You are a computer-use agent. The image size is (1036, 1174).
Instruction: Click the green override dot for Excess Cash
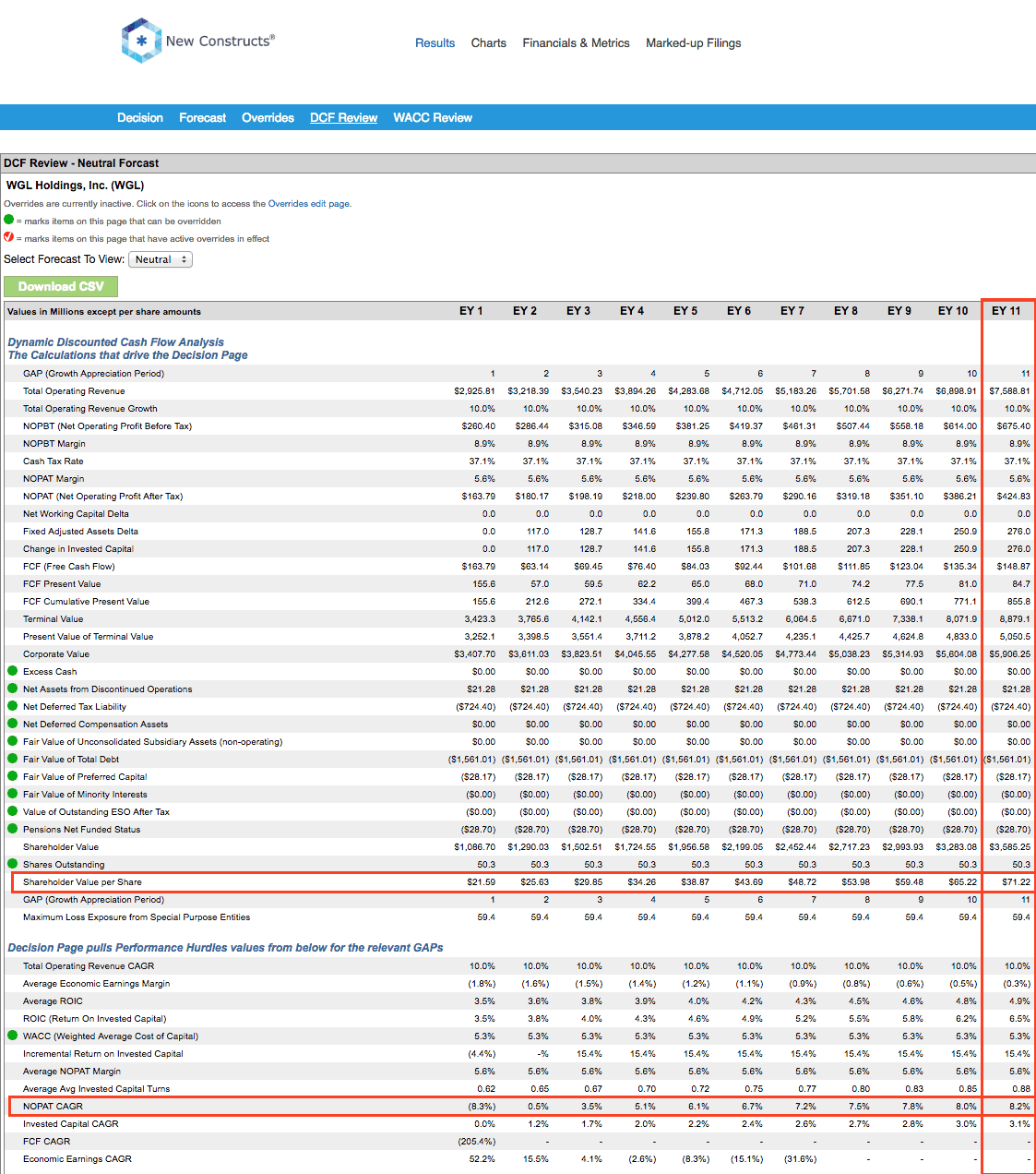(x=13, y=671)
